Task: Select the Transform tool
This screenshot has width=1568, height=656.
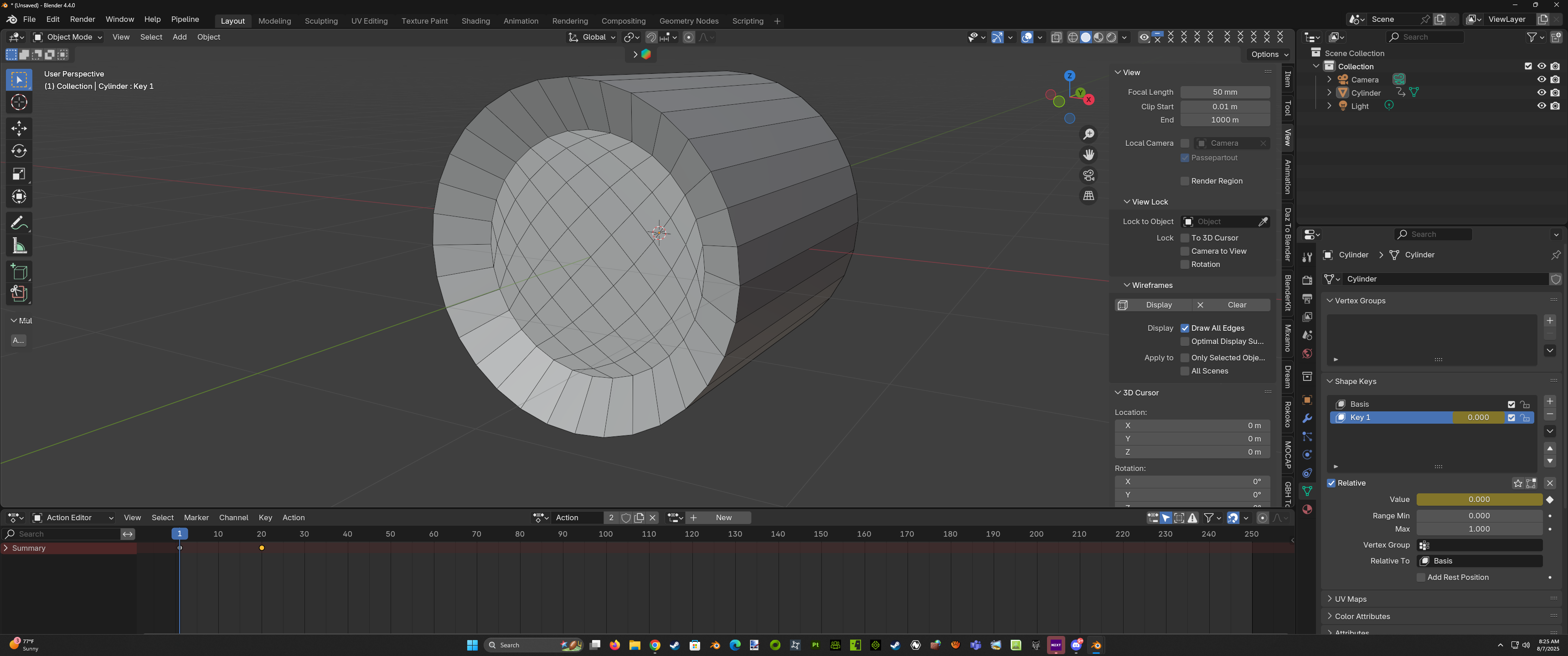Action: [19, 196]
